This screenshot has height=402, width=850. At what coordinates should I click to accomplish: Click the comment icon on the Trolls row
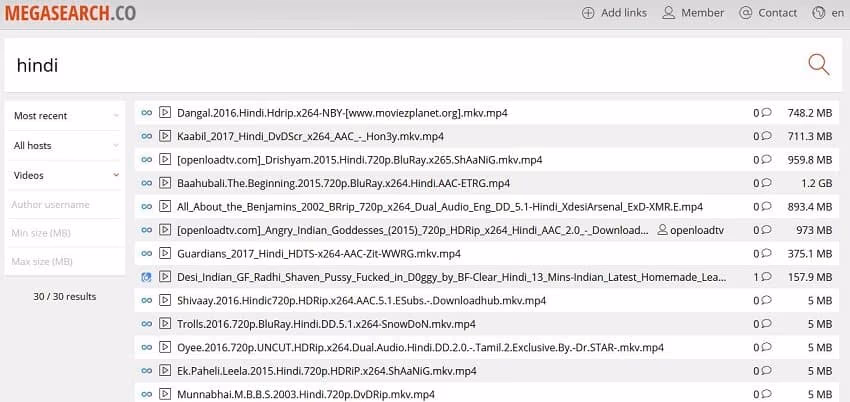[x=766, y=323]
